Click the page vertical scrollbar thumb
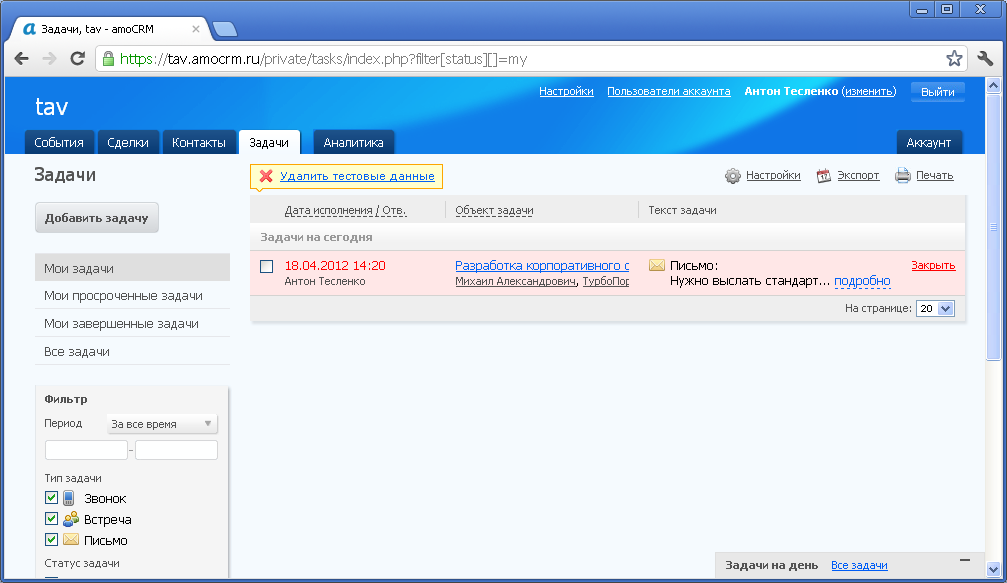Image resolution: width=1007 pixels, height=583 pixels. [993, 227]
